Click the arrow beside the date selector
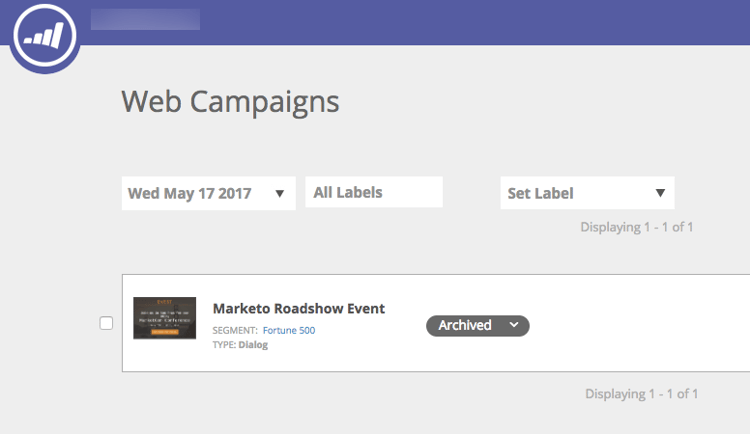 coord(280,193)
